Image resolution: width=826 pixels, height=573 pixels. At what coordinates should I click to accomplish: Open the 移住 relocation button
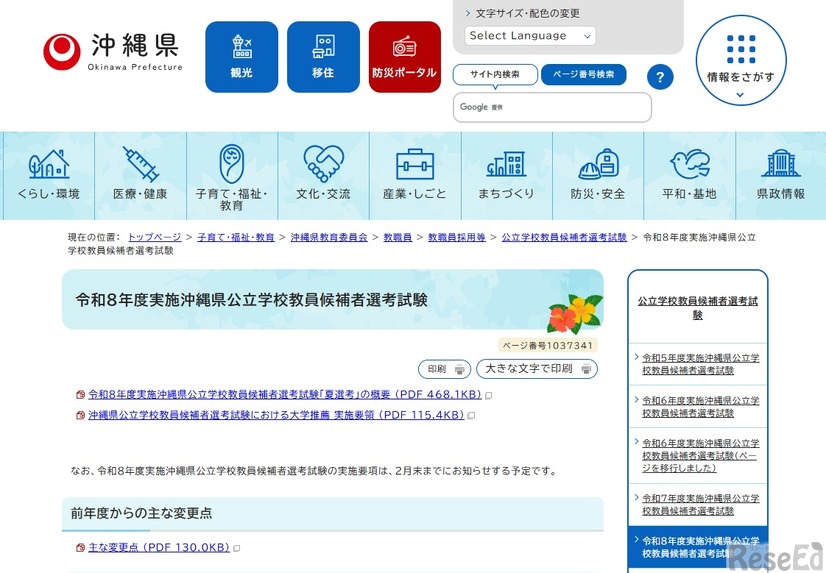point(323,57)
